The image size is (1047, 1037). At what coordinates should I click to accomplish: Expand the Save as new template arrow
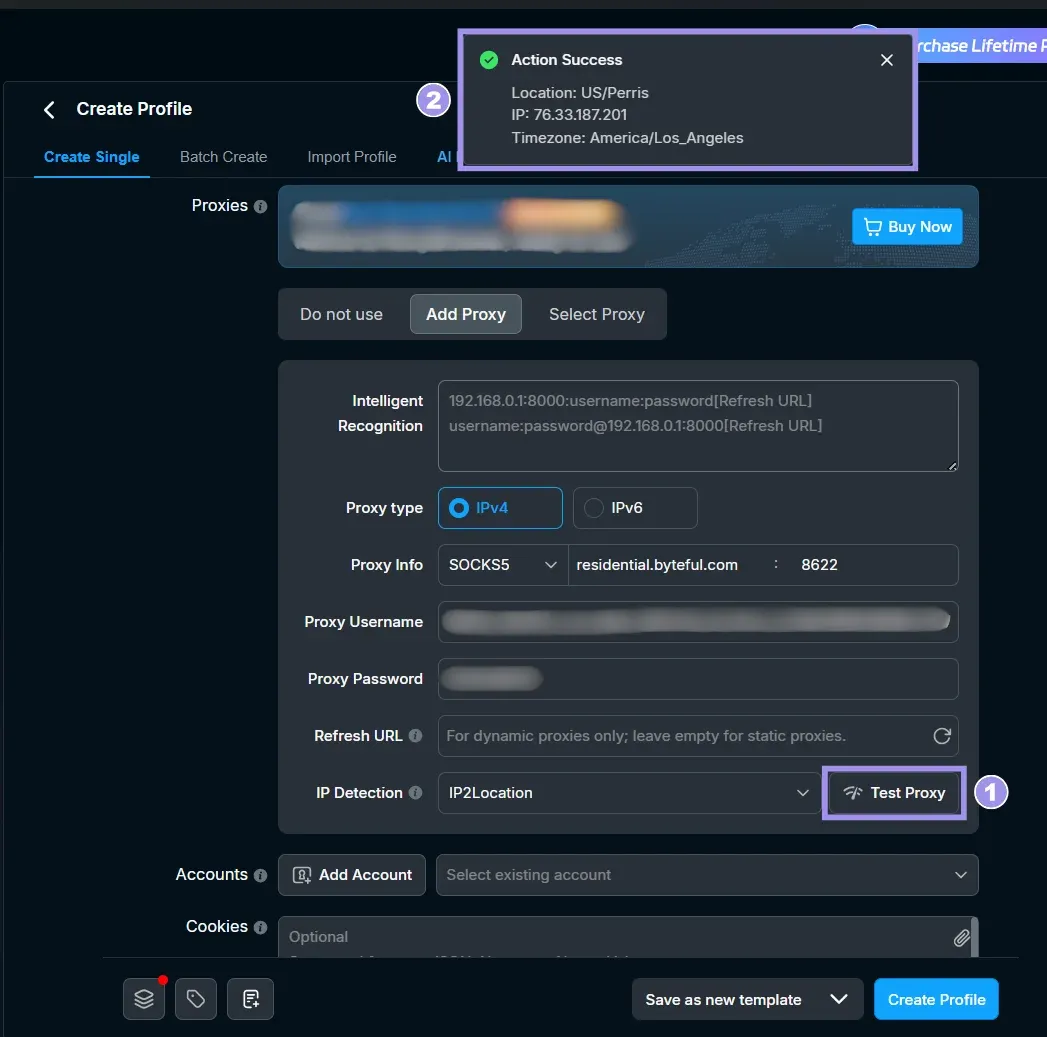(x=839, y=999)
